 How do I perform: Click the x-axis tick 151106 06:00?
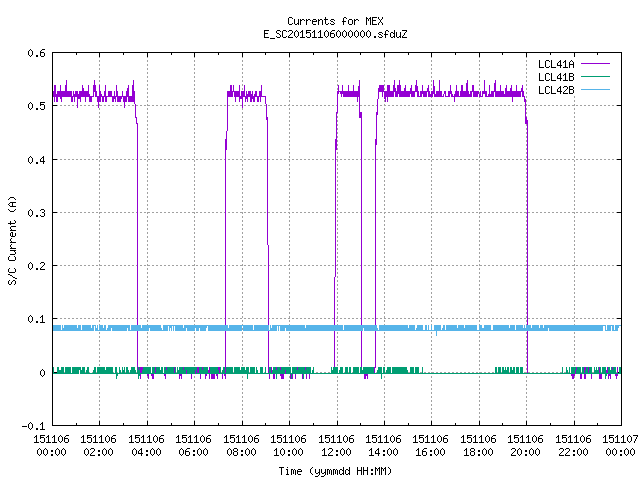(193, 446)
